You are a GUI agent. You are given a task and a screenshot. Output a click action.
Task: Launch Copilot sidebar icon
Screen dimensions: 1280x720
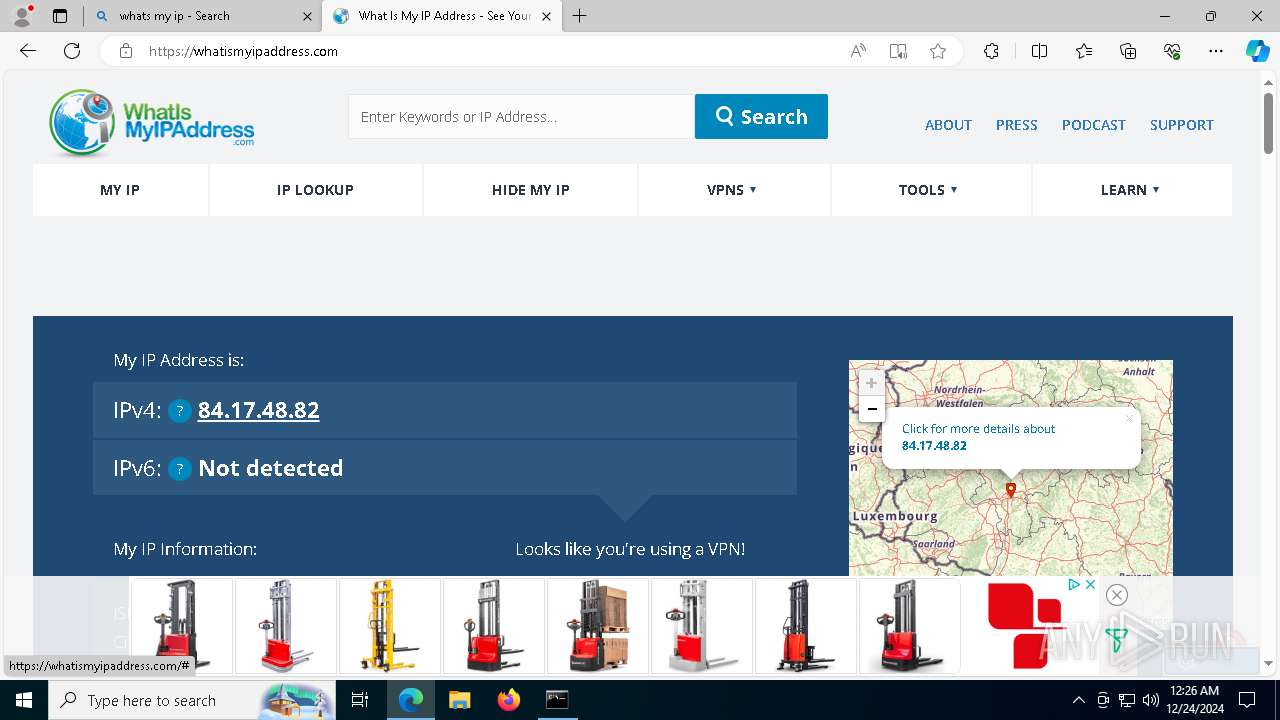point(1257,51)
